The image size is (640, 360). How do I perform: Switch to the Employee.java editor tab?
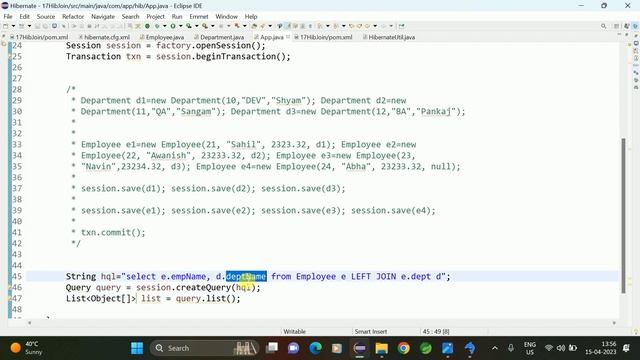162,37
